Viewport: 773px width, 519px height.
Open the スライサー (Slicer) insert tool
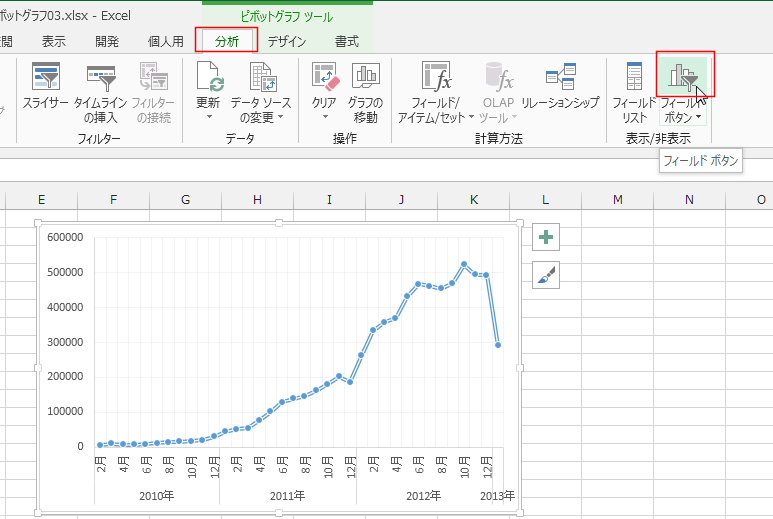(45, 76)
